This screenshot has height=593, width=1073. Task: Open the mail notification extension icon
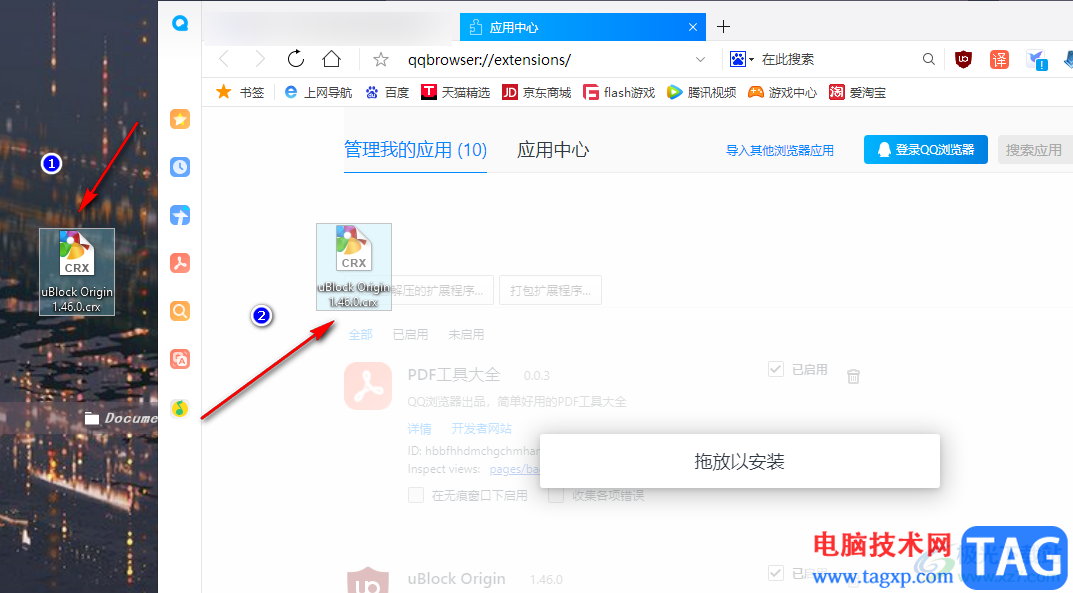pos(1037,60)
